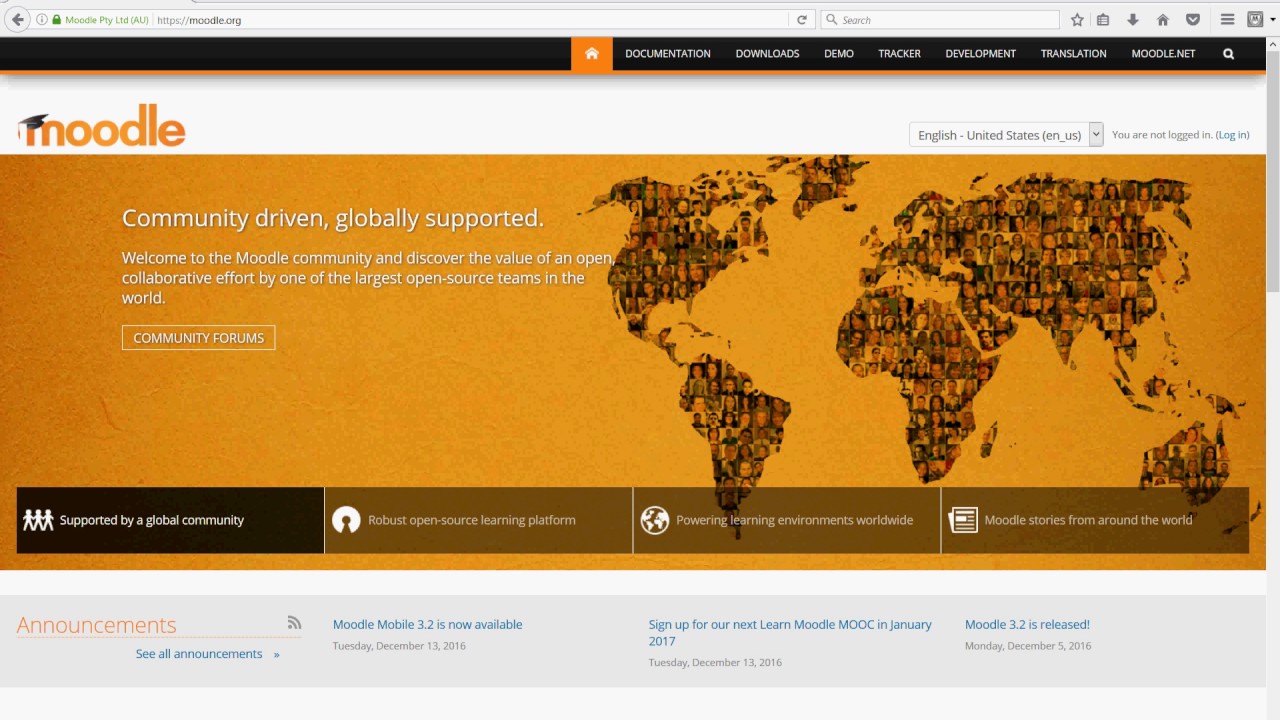The height and width of the screenshot is (720, 1280).
Task: Open 'See all announcements' link
Action: (x=199, y=654)
